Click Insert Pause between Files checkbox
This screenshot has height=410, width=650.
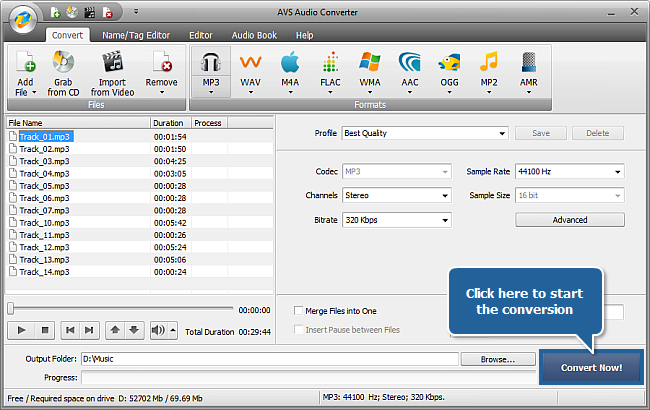(x=298, y=330)
